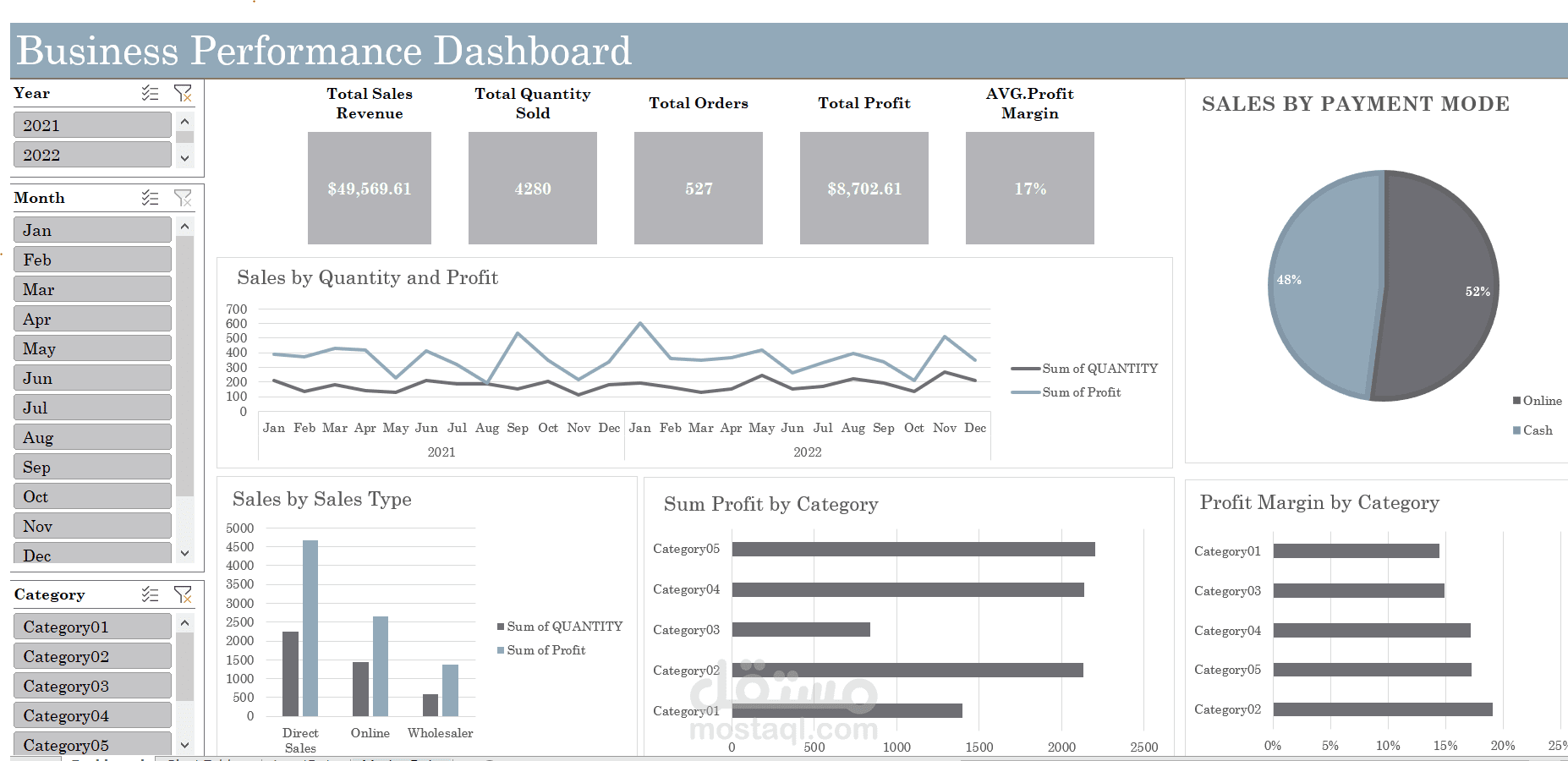Image resolution: width=1568 pixels, height=761 pixels.
Task: Click the scroll-down arrow on the Month slicer
Action: [x=184, y=552]
